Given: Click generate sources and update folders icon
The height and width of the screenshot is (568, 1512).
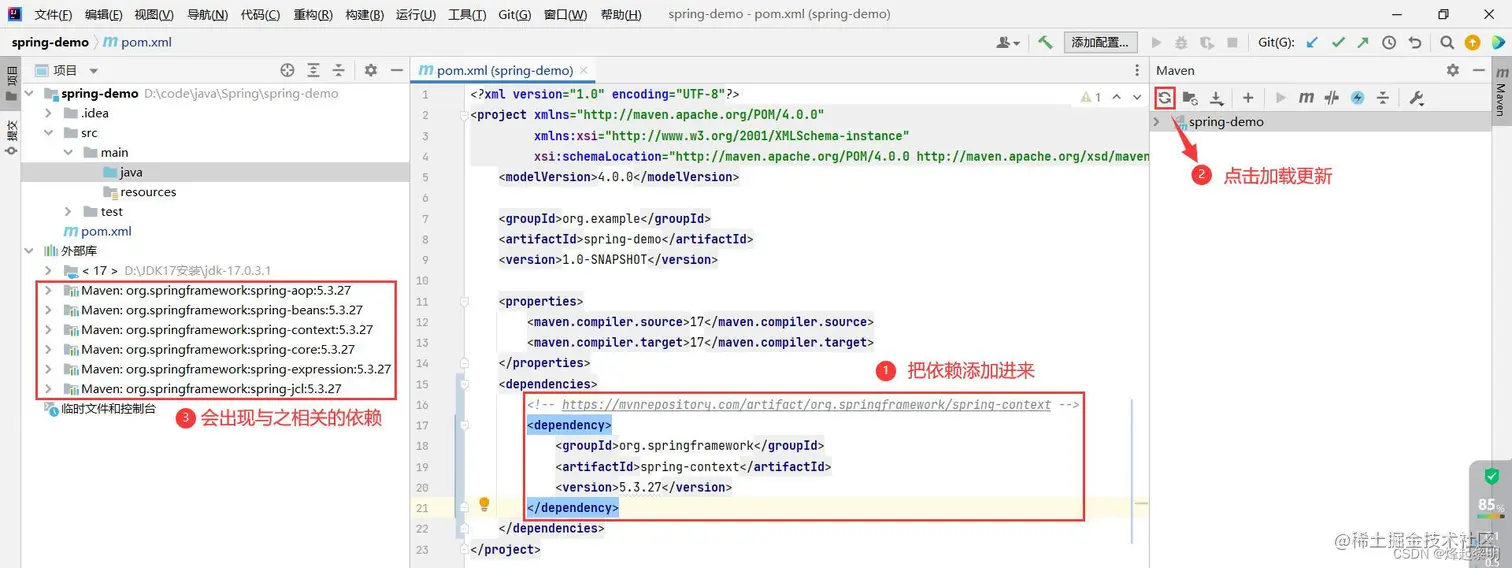Looking at the screenshot, I should tap(1190, 98).
